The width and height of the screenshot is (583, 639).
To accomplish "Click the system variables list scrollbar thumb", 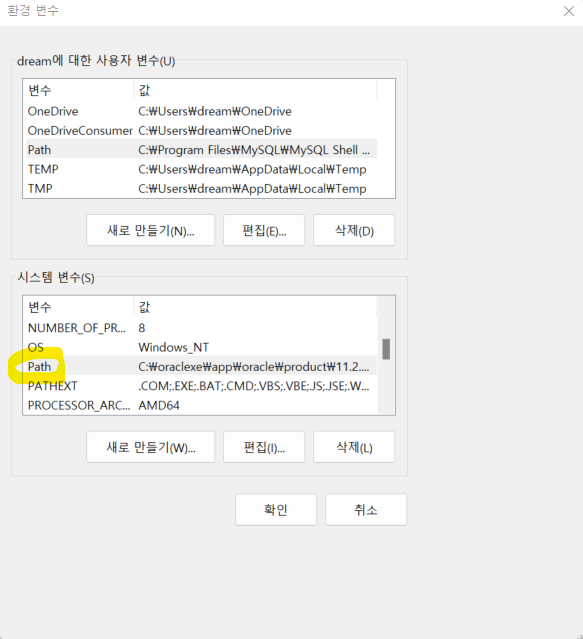I will click(386, 349).
